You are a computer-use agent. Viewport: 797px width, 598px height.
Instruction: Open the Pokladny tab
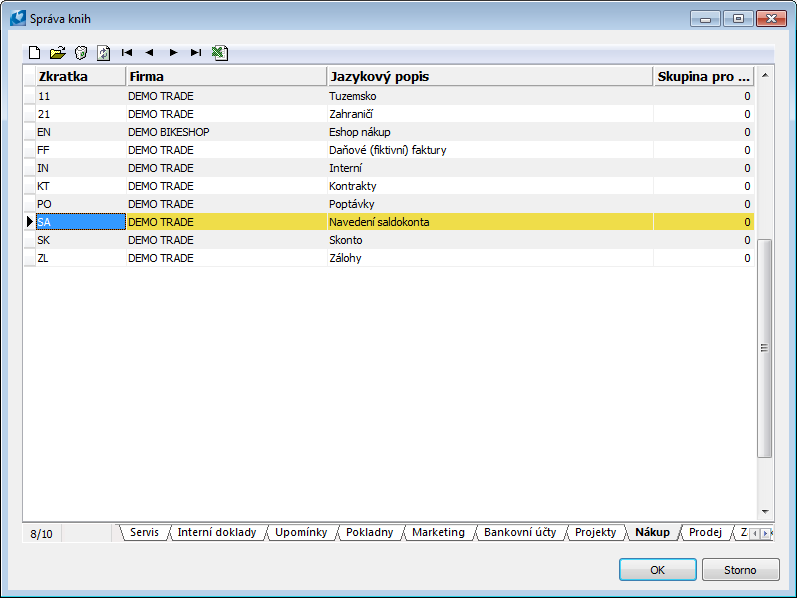(x=370, y=532)
